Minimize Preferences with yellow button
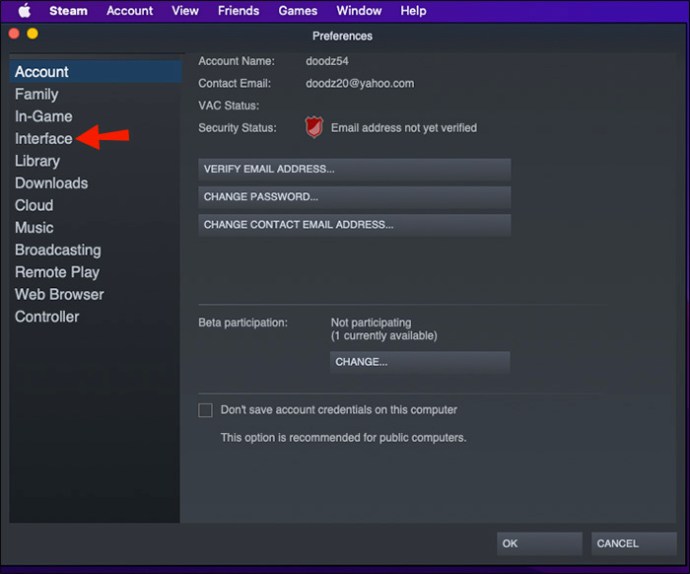 [33, 33]
